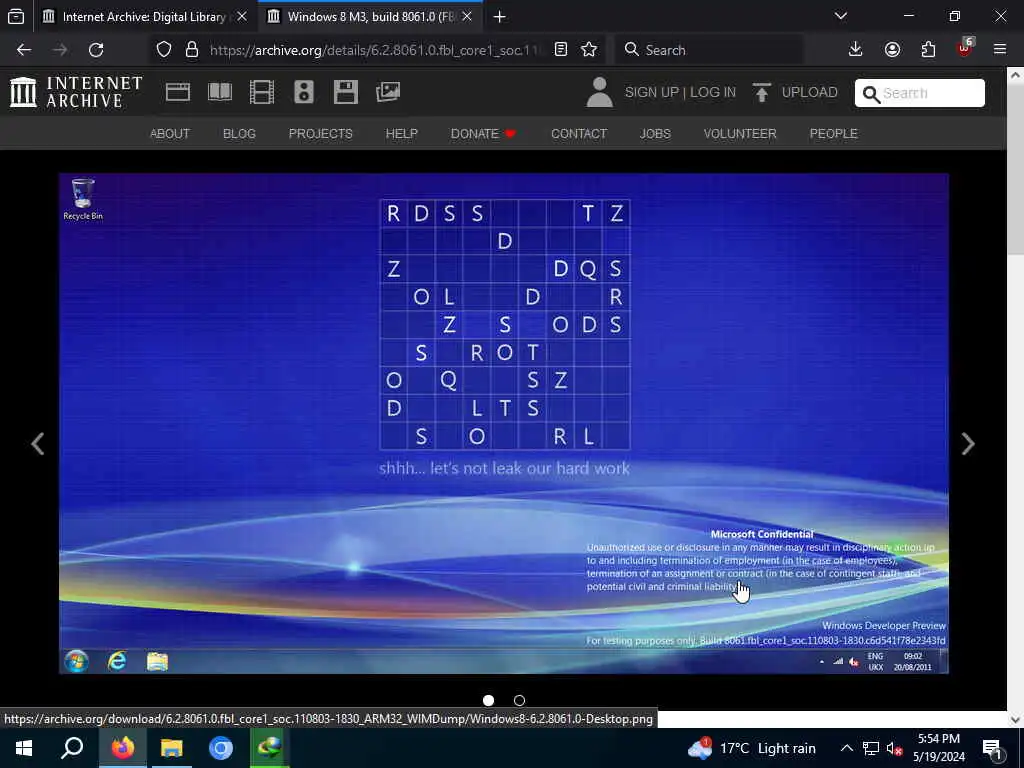Image resolution: width=1024 pixels, height=768 pixels.
Task: Open the HELP menu item
Action: point(402,134)
